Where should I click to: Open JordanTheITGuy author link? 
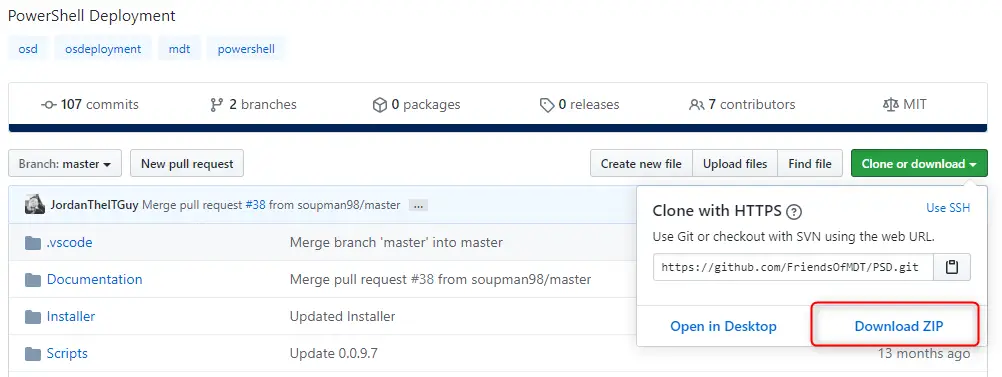point(94,205)
